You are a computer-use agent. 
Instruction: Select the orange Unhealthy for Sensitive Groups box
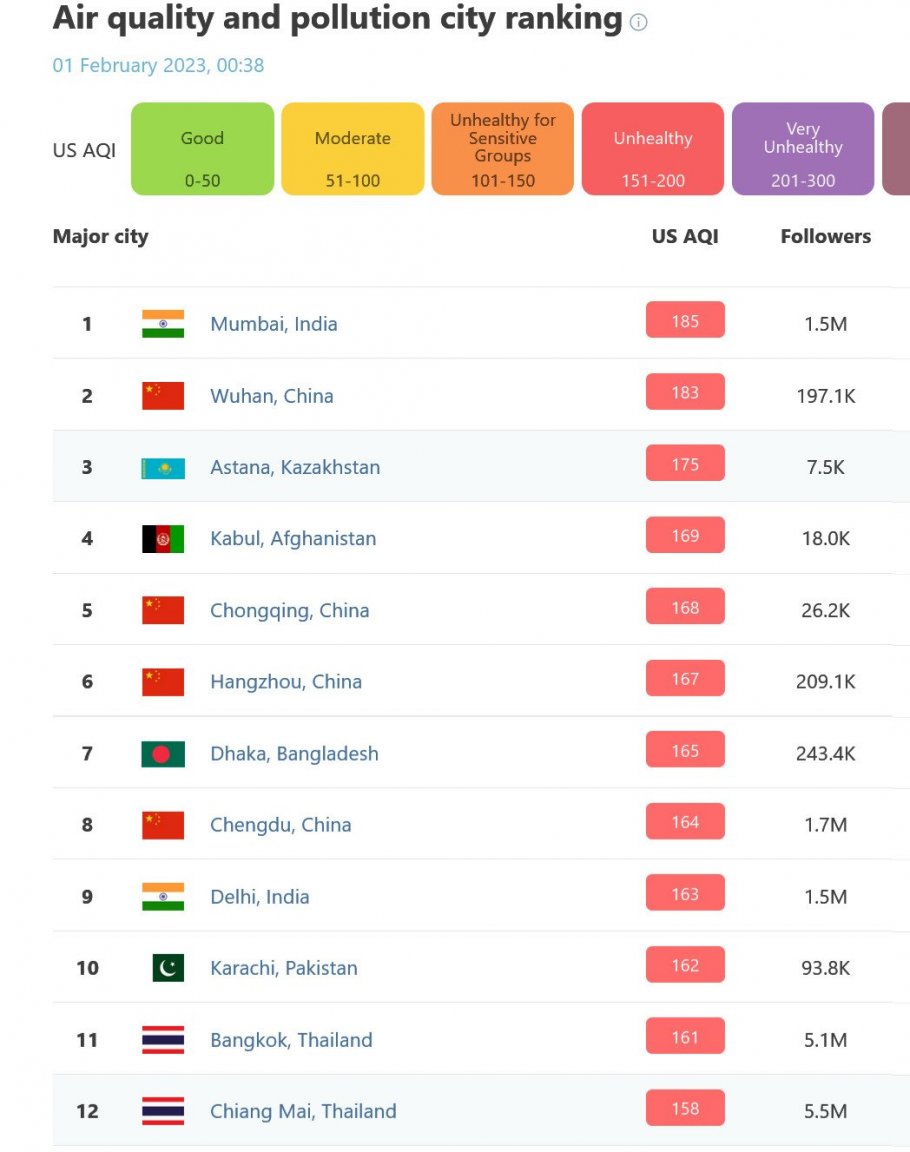pyautogui.click(x=502, y=149)
